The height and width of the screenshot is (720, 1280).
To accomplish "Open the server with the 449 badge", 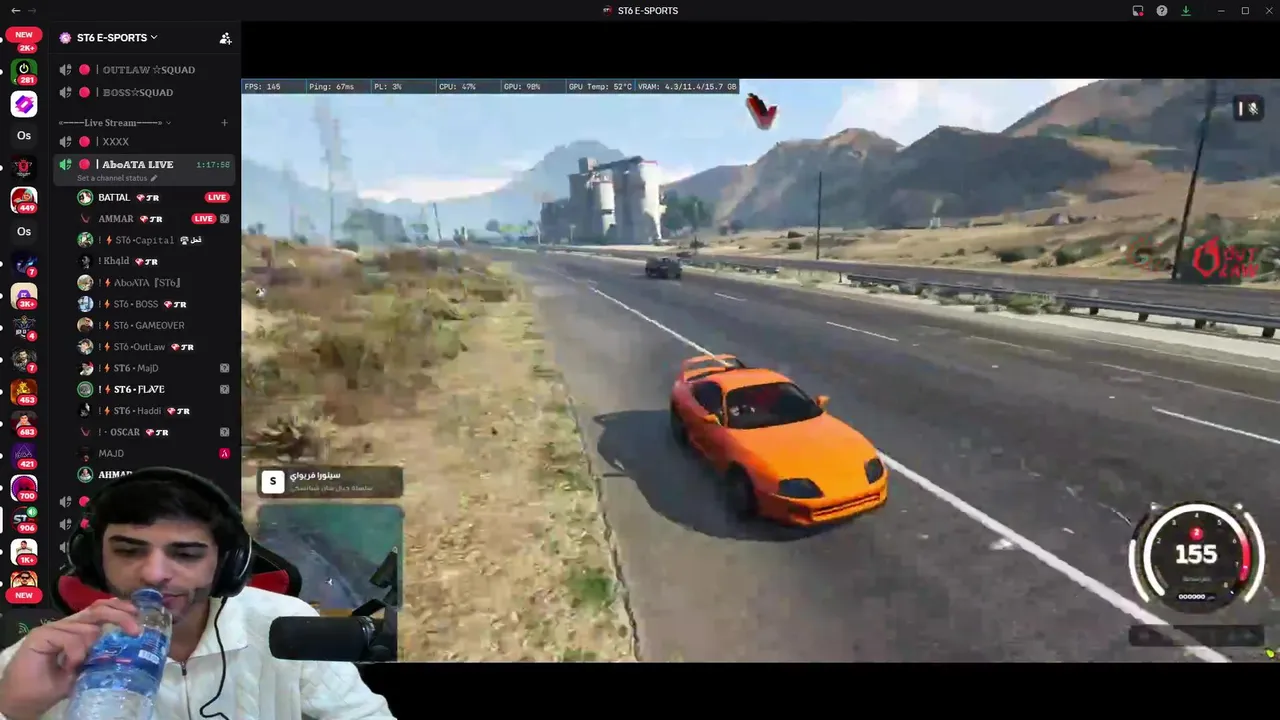I will point(24,200).
